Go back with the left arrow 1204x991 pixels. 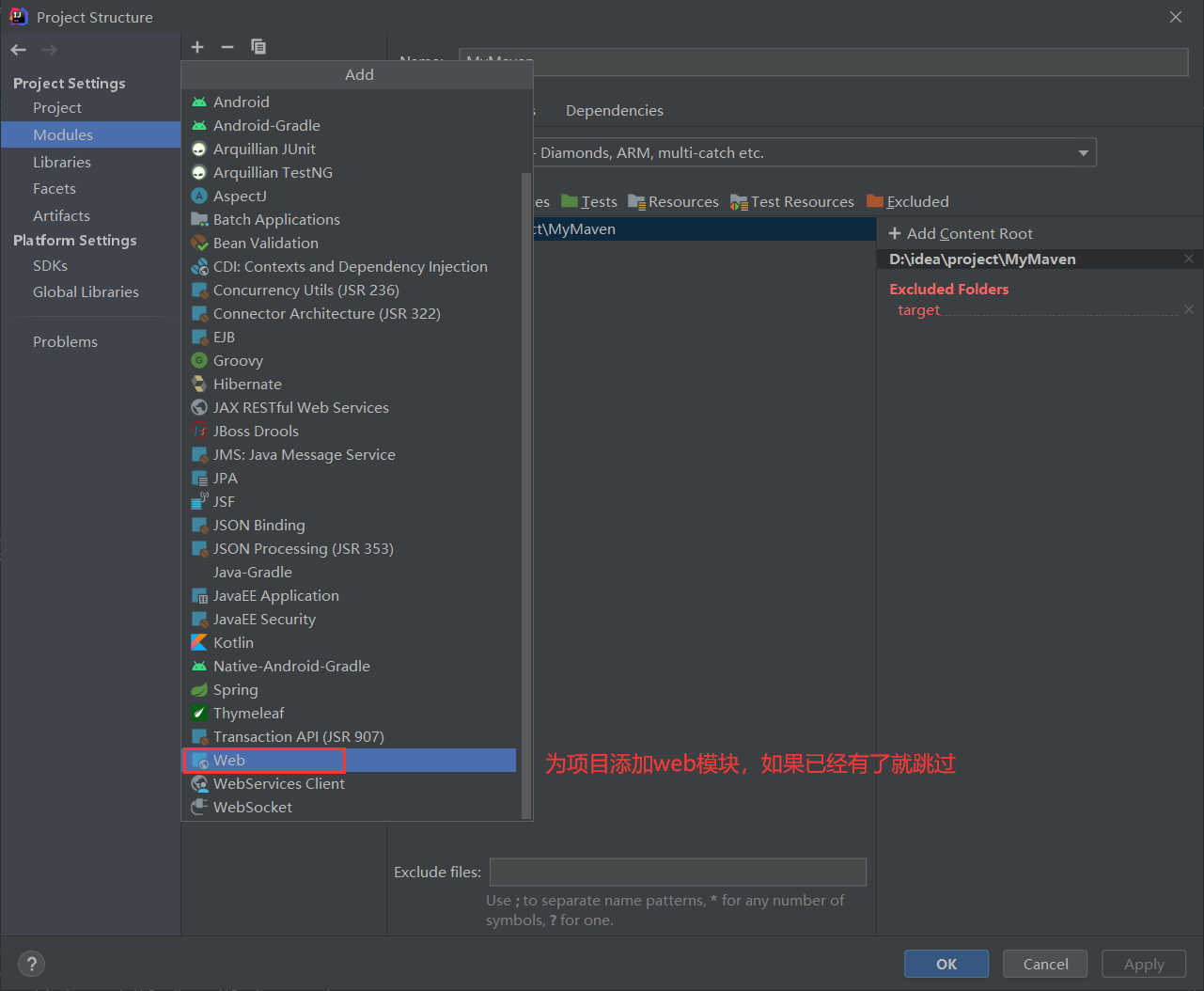[x=19, y=50]
